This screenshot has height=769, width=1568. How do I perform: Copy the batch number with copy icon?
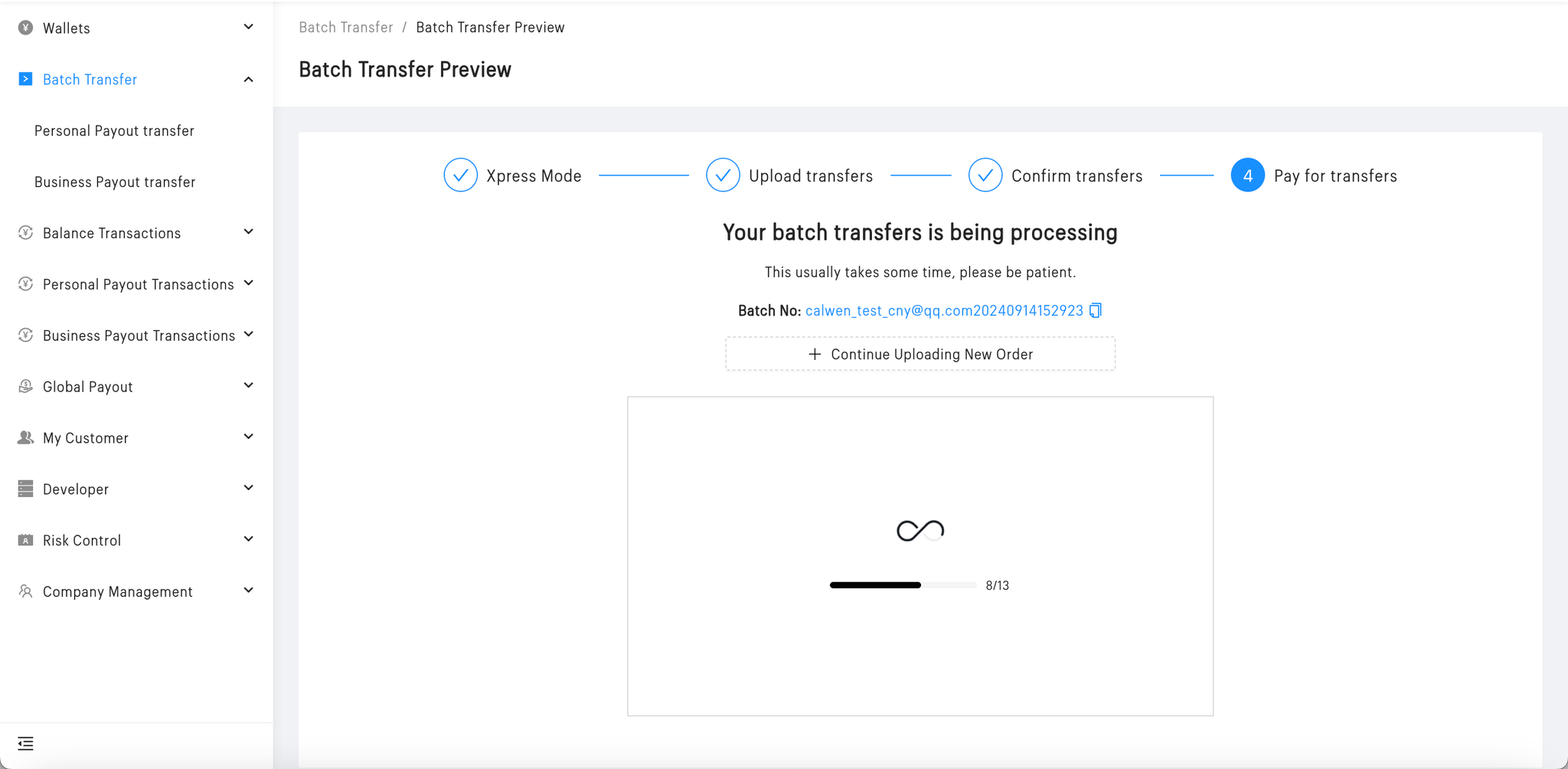coord(1096,310)
